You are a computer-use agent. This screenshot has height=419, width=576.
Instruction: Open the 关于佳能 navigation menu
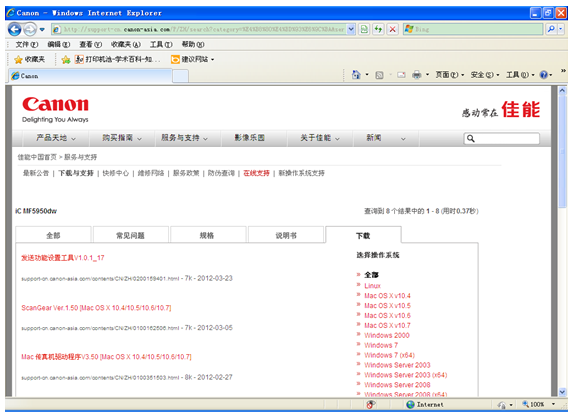[320, 138]
